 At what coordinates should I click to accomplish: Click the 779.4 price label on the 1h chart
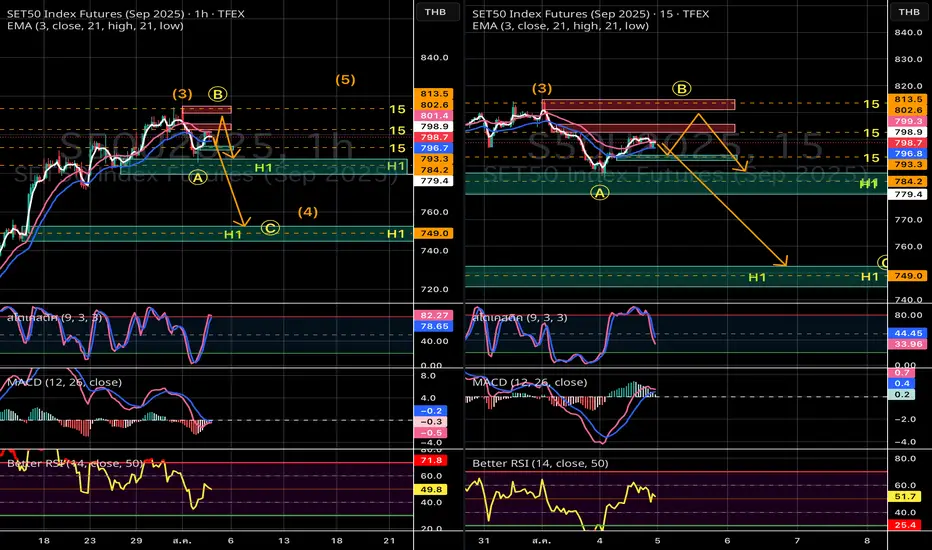pos(433,180)
